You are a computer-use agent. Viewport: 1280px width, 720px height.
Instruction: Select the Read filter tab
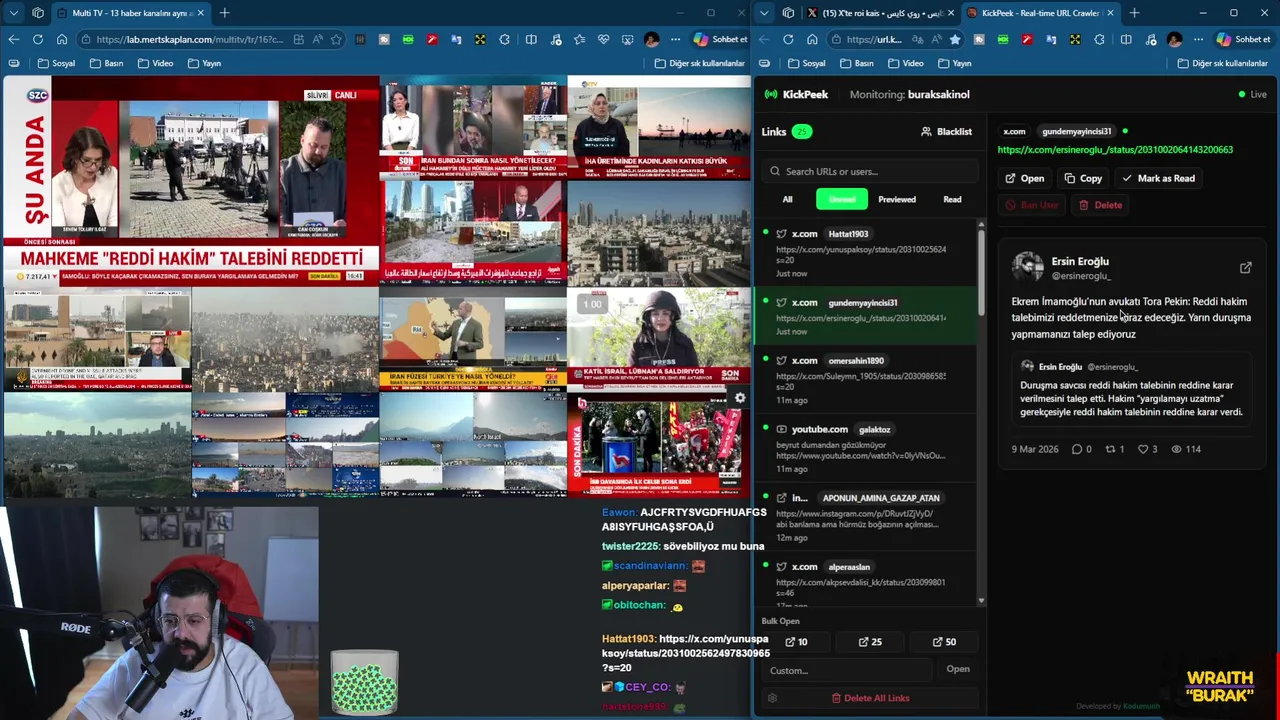coord(952,199)
